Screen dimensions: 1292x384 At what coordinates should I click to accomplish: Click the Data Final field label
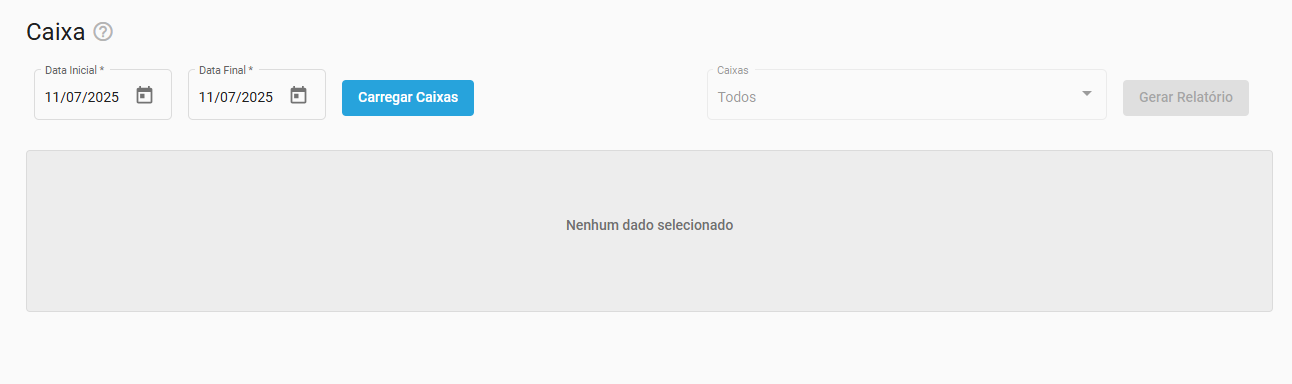pyautogui.click(x=226, y=71)
